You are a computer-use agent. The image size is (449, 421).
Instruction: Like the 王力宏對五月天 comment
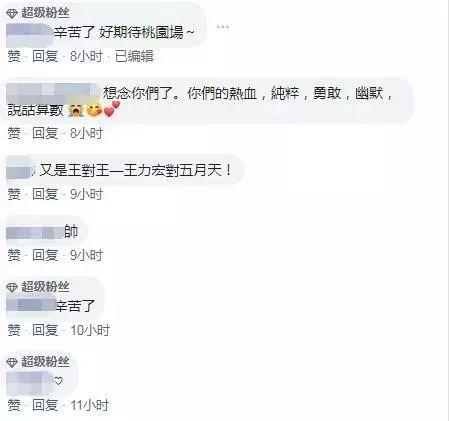click(x=14, y=194)
